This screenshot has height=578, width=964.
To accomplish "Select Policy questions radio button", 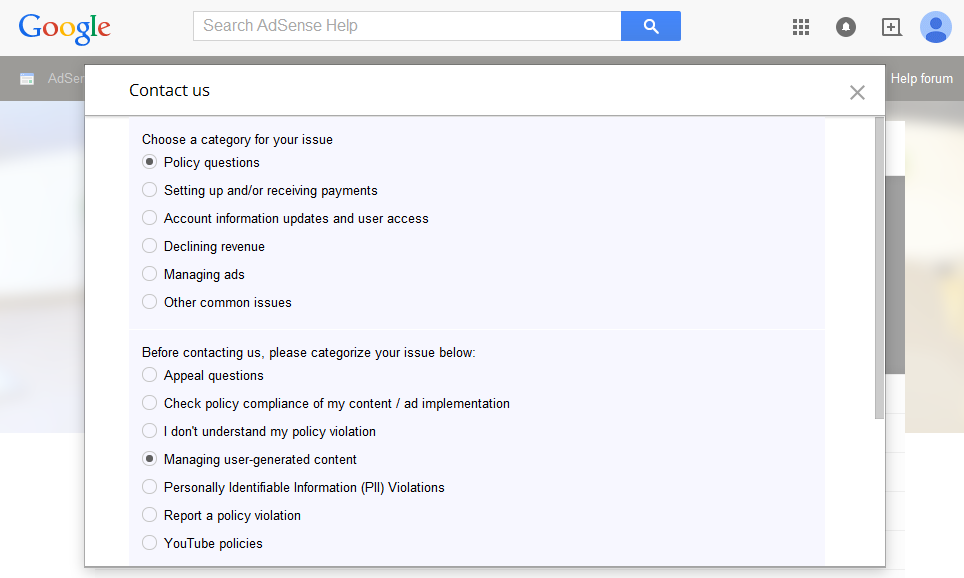I will [x=150, y=162].
